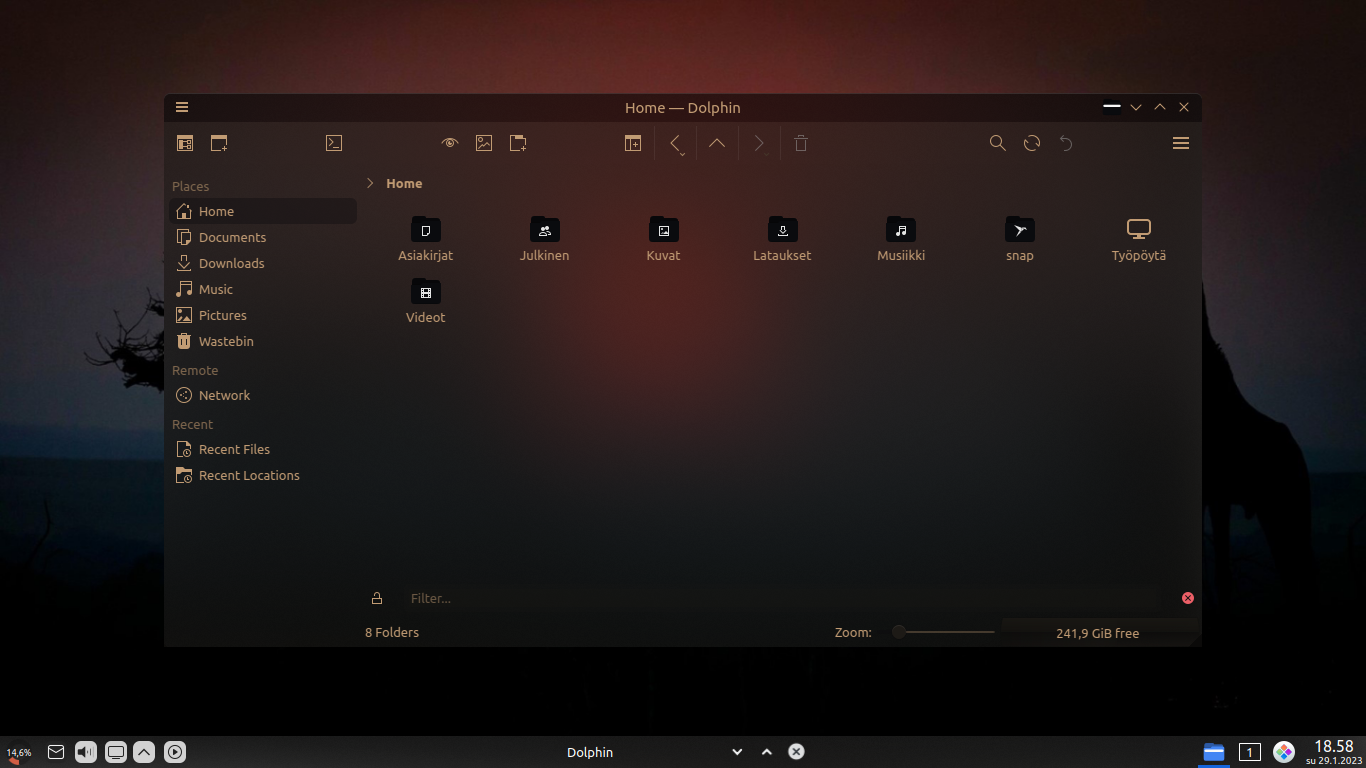Go forward in navigation history
Viewport: 1366px width, 768px height.
[759, 143]
